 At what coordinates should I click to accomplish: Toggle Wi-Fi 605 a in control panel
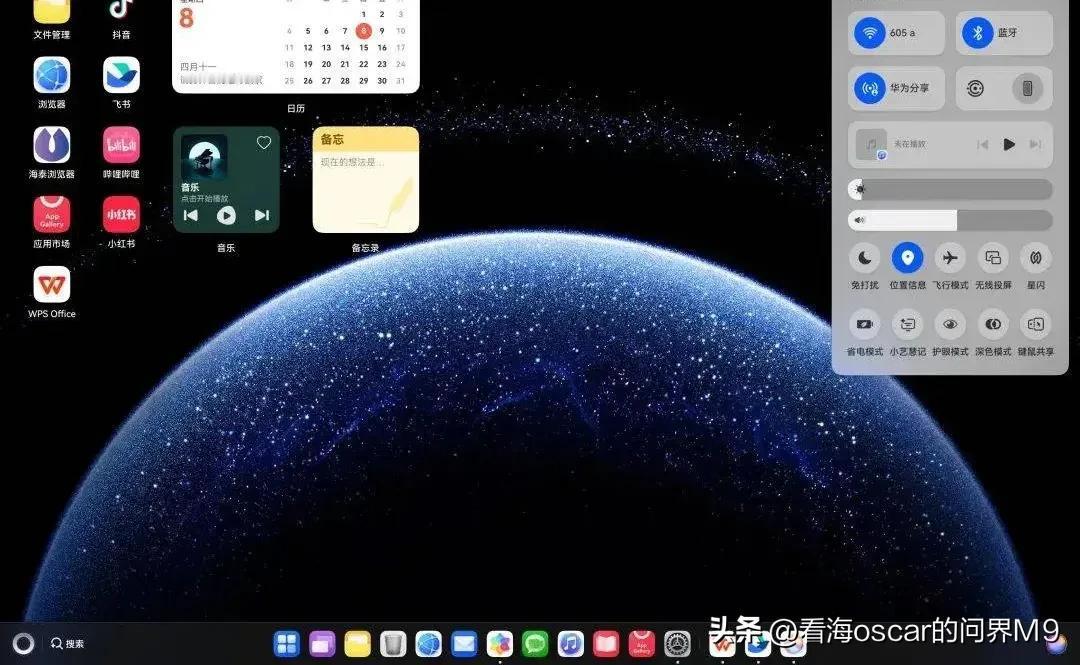tap(870, 32)
